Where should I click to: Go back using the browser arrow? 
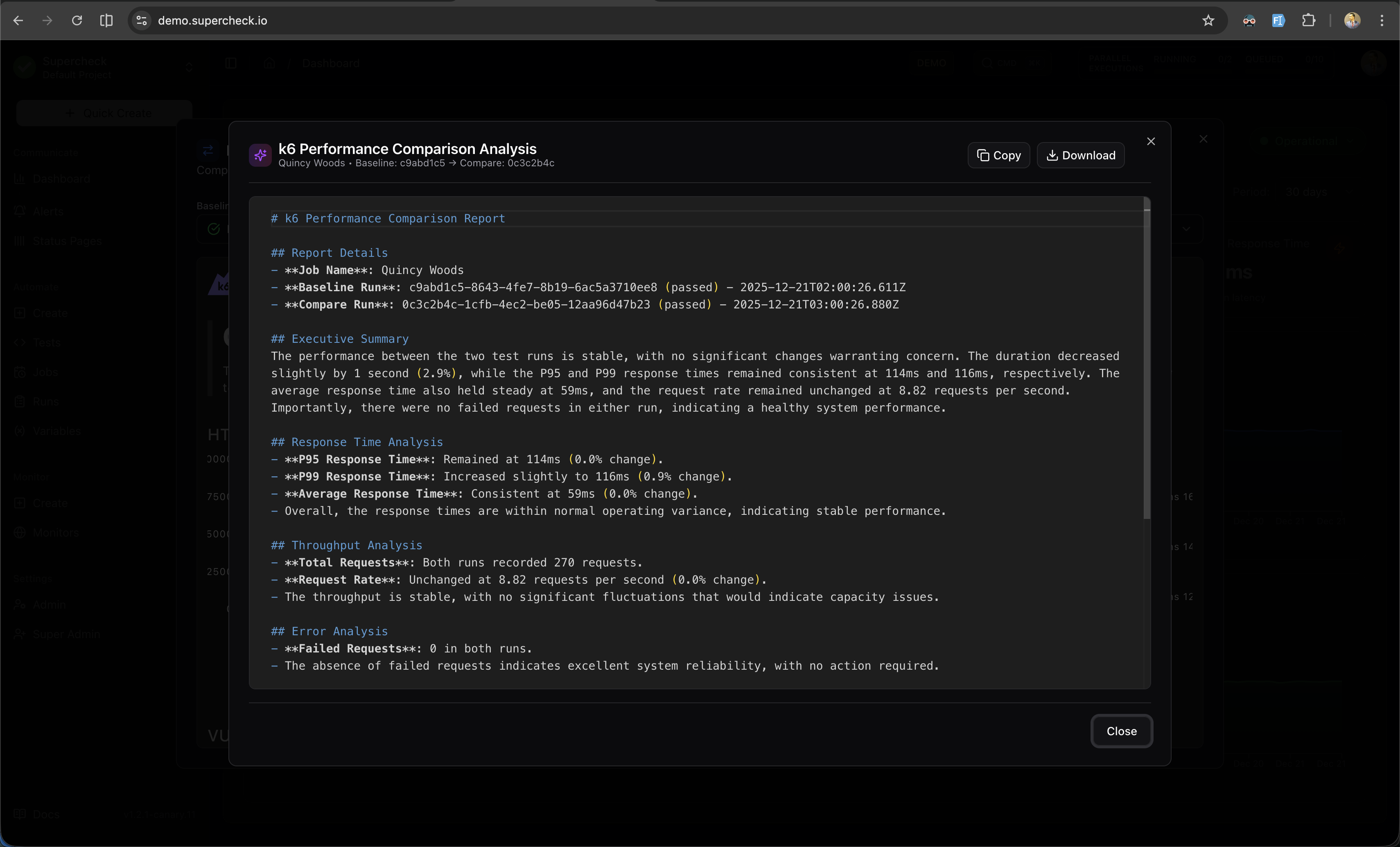point(18,20)
